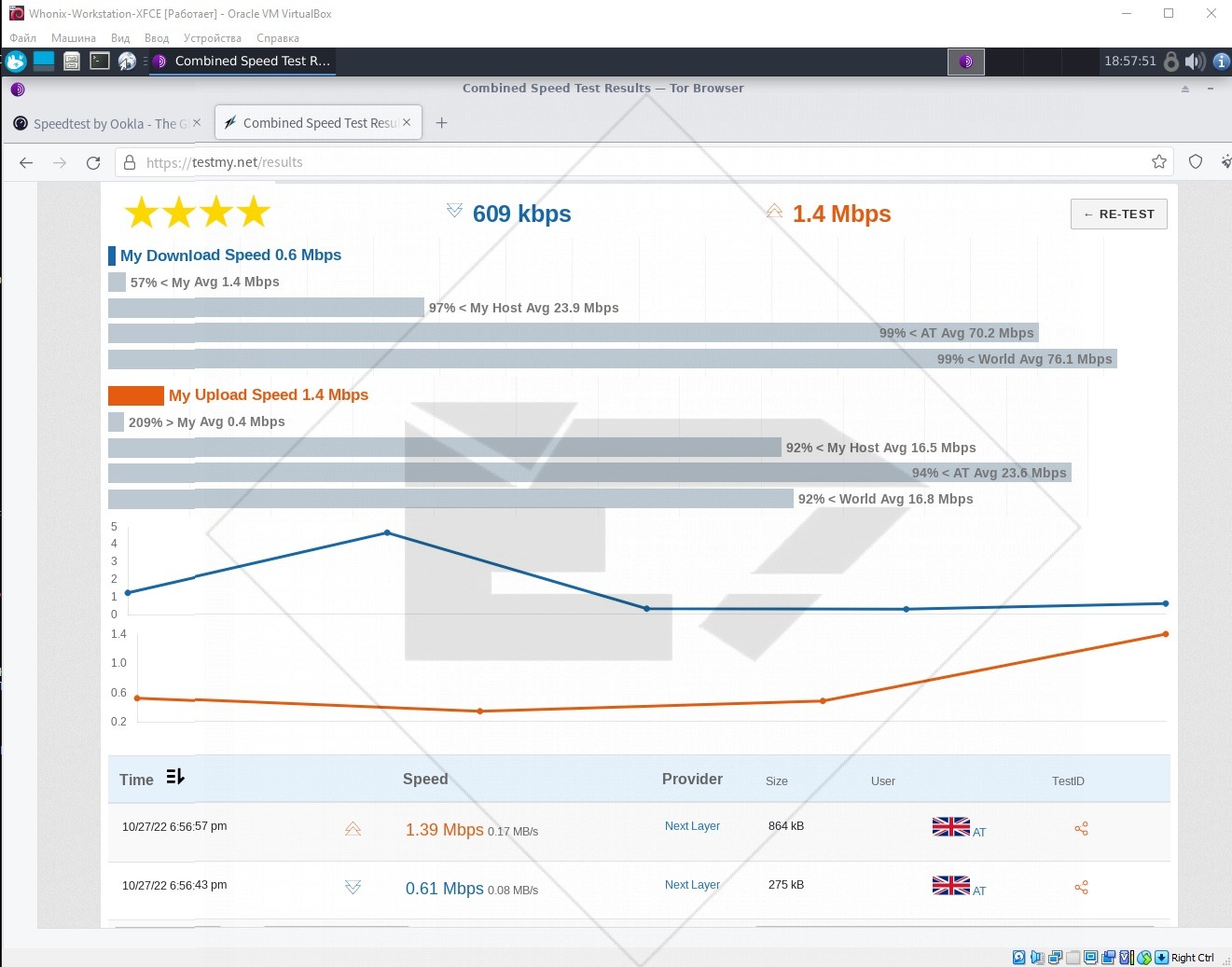Open VirtualBox hard disk activity indicator

pos(1019,958)
